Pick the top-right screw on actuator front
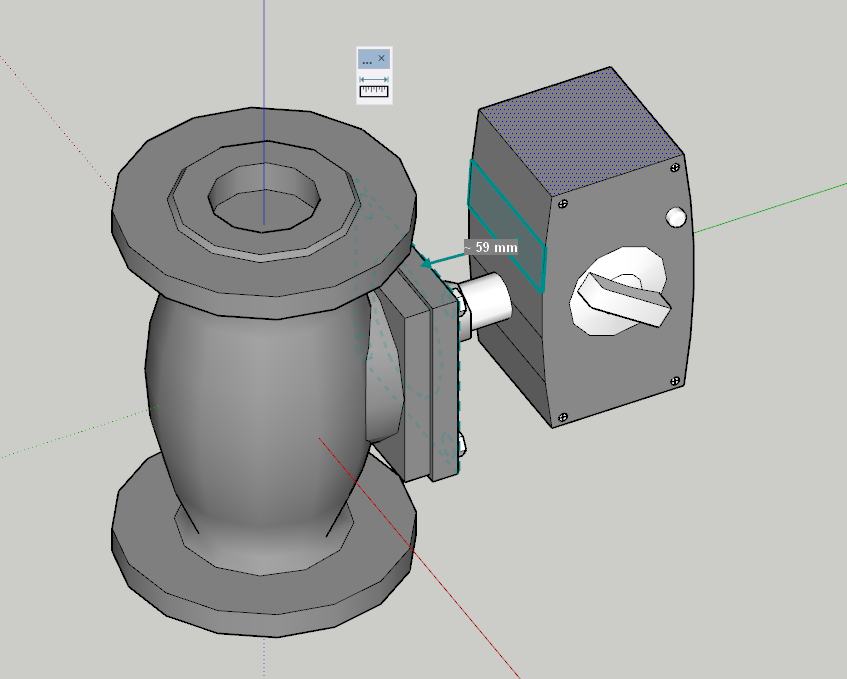847x679 pixels. (677, 167)
